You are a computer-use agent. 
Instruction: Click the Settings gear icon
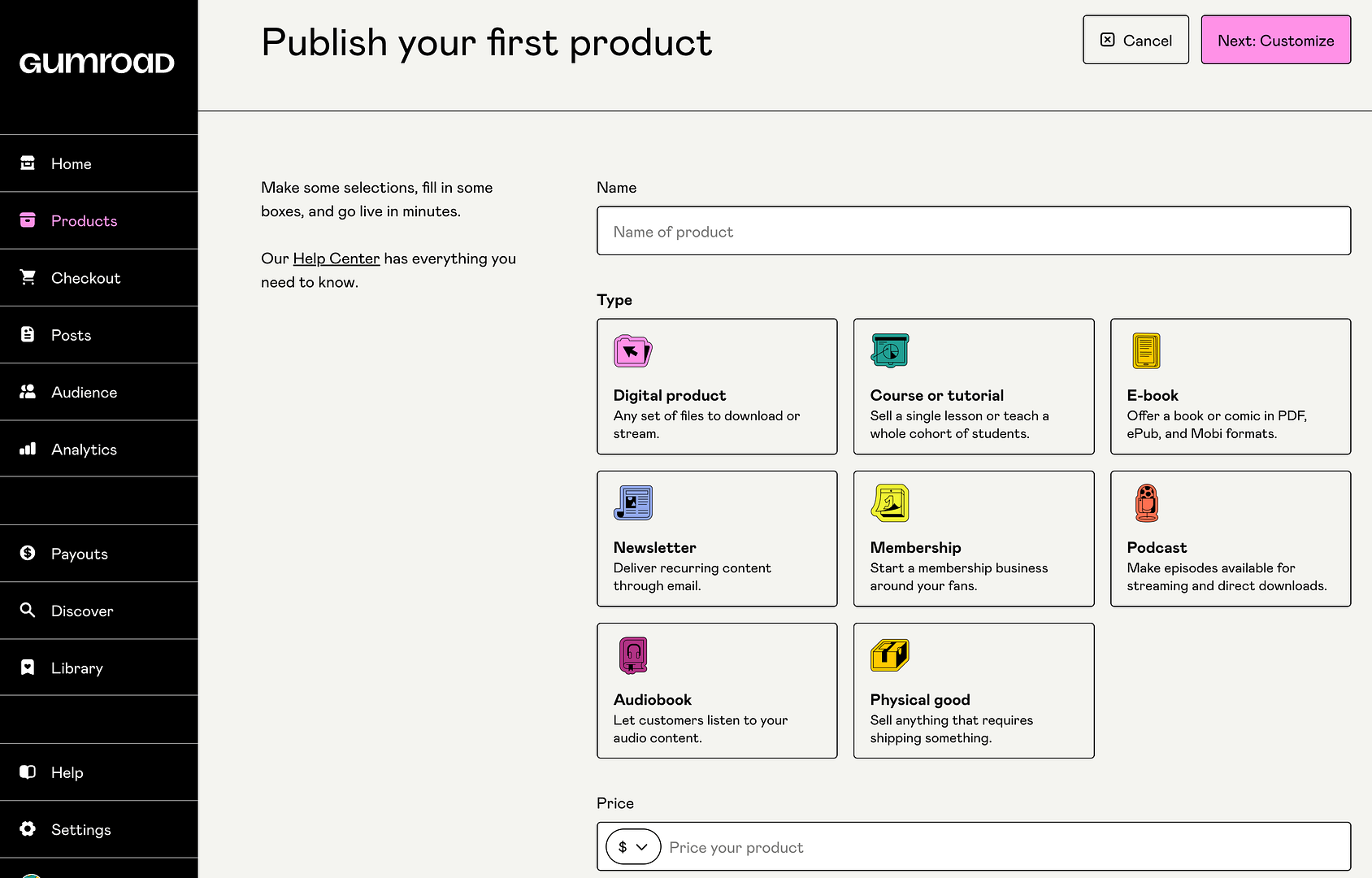pyautogui.click(x=28, y=828)
